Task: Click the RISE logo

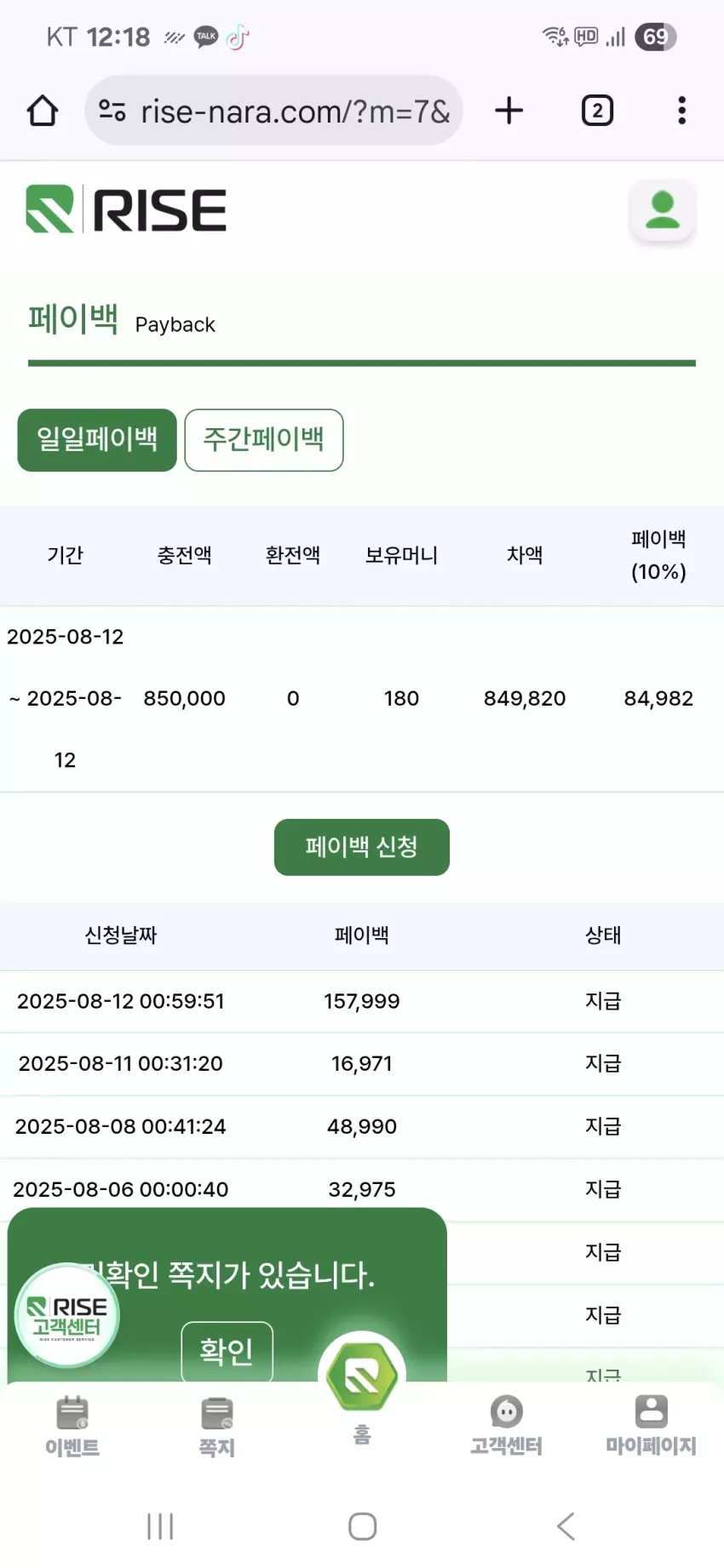Action: (x=126, y=209)
